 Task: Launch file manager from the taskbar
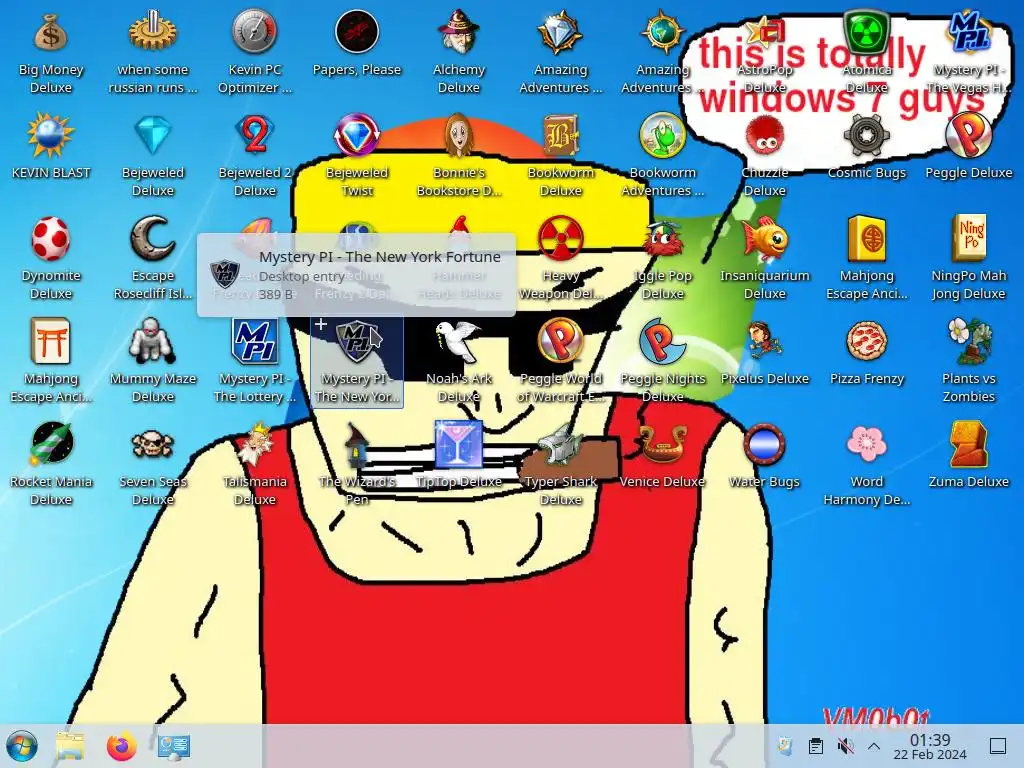coord(70,746)
